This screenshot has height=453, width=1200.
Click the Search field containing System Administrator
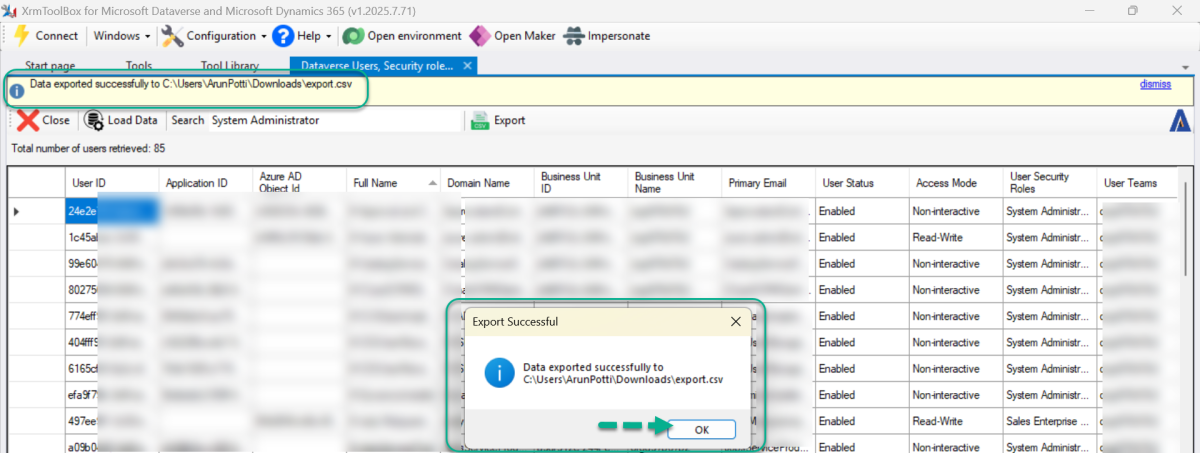pos(334,120)
